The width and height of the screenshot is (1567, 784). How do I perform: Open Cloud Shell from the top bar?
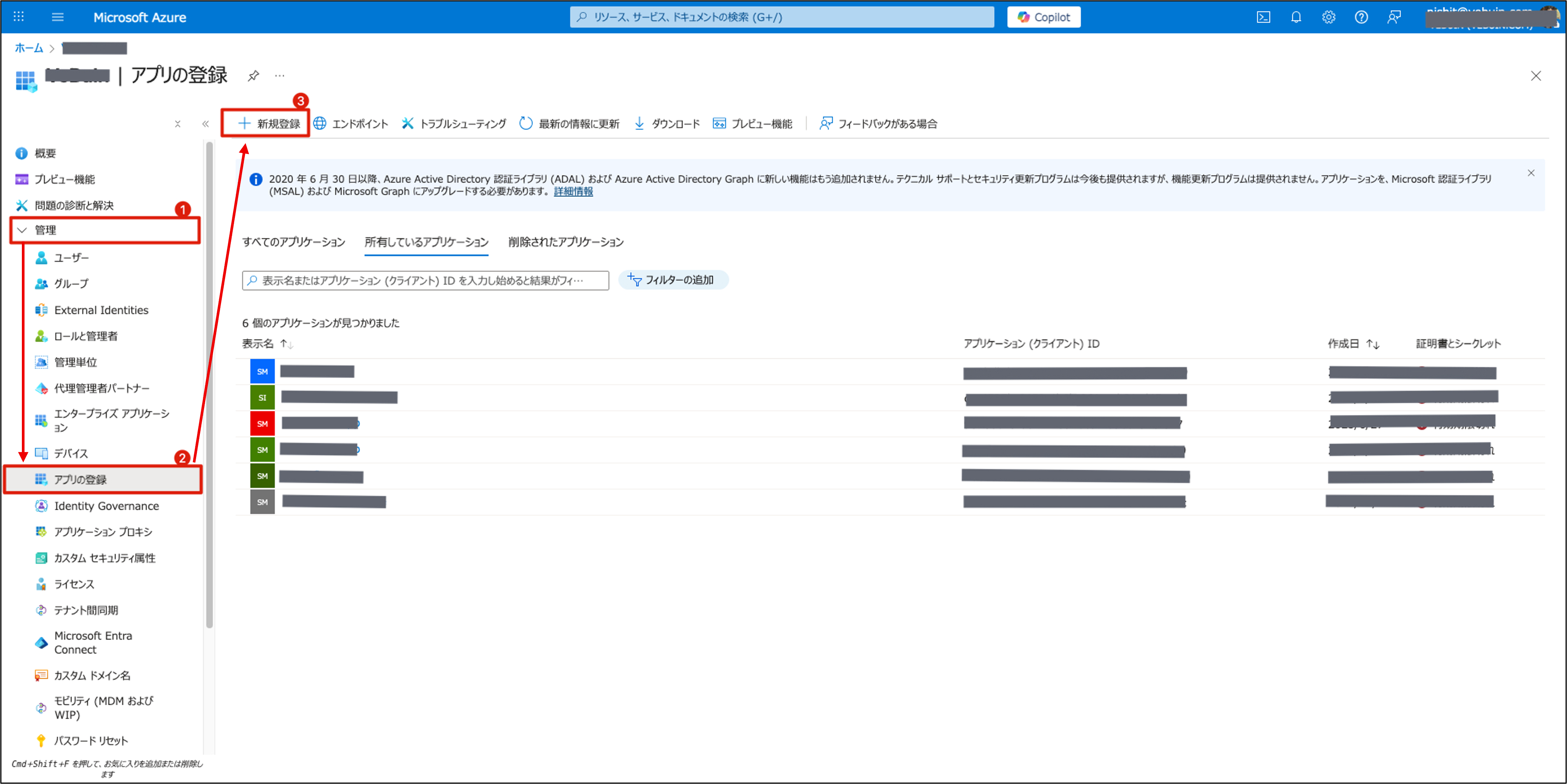click(x=1263, y=17)
